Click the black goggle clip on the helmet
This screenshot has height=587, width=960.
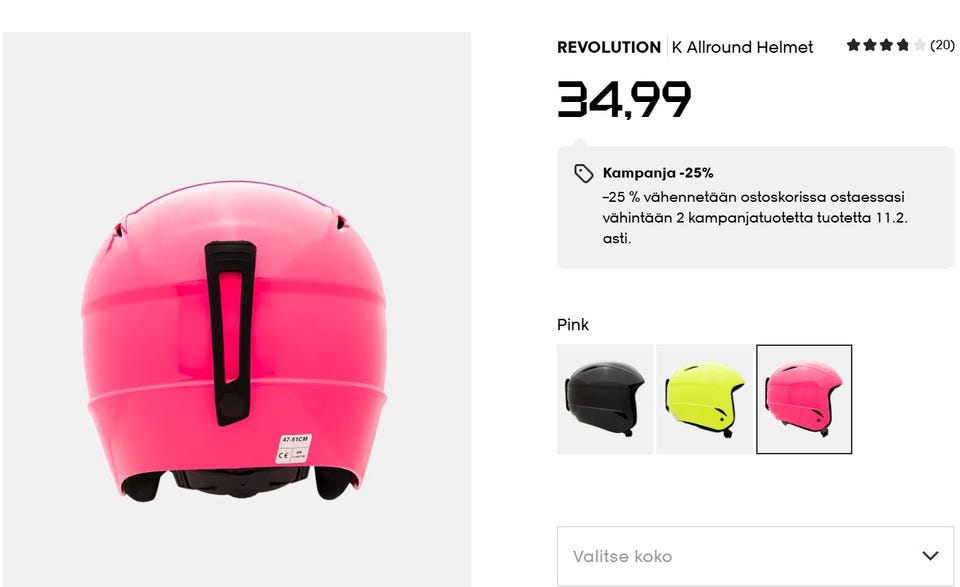229,330
